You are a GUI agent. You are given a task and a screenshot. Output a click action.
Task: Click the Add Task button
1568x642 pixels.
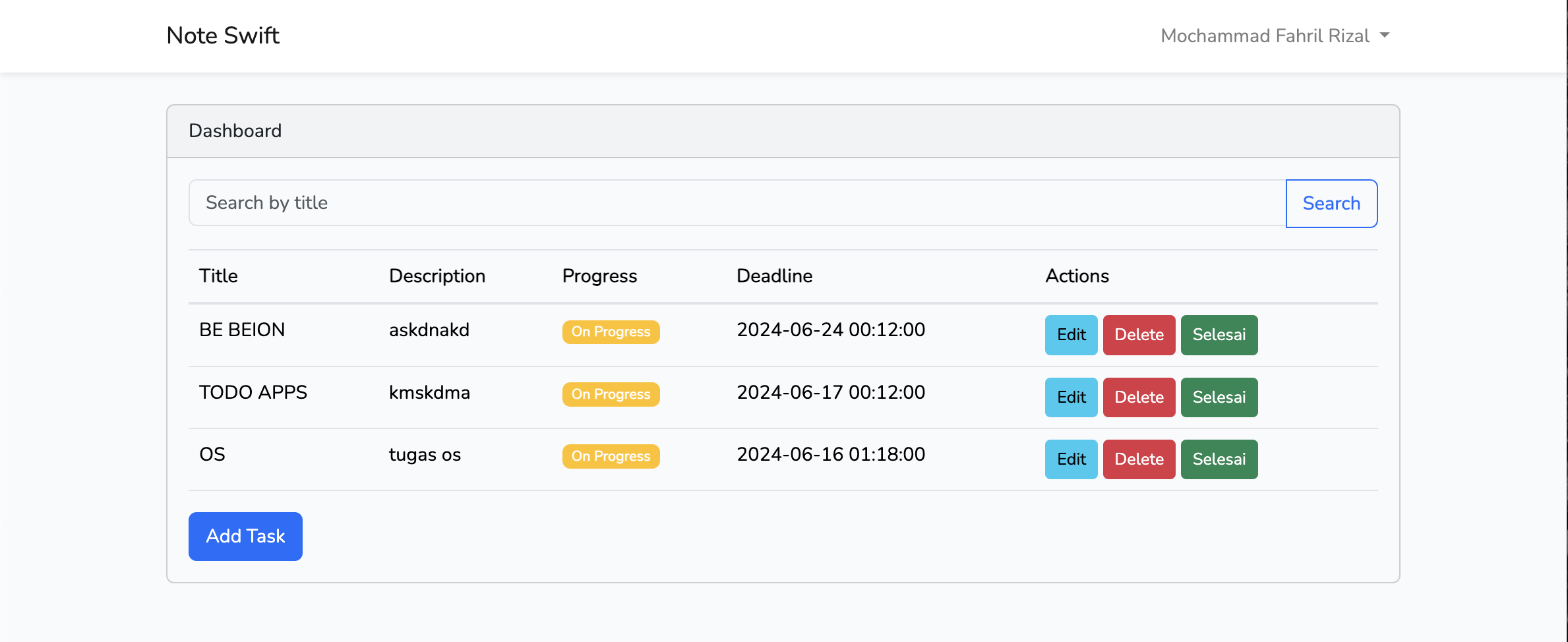click(245, 537)
